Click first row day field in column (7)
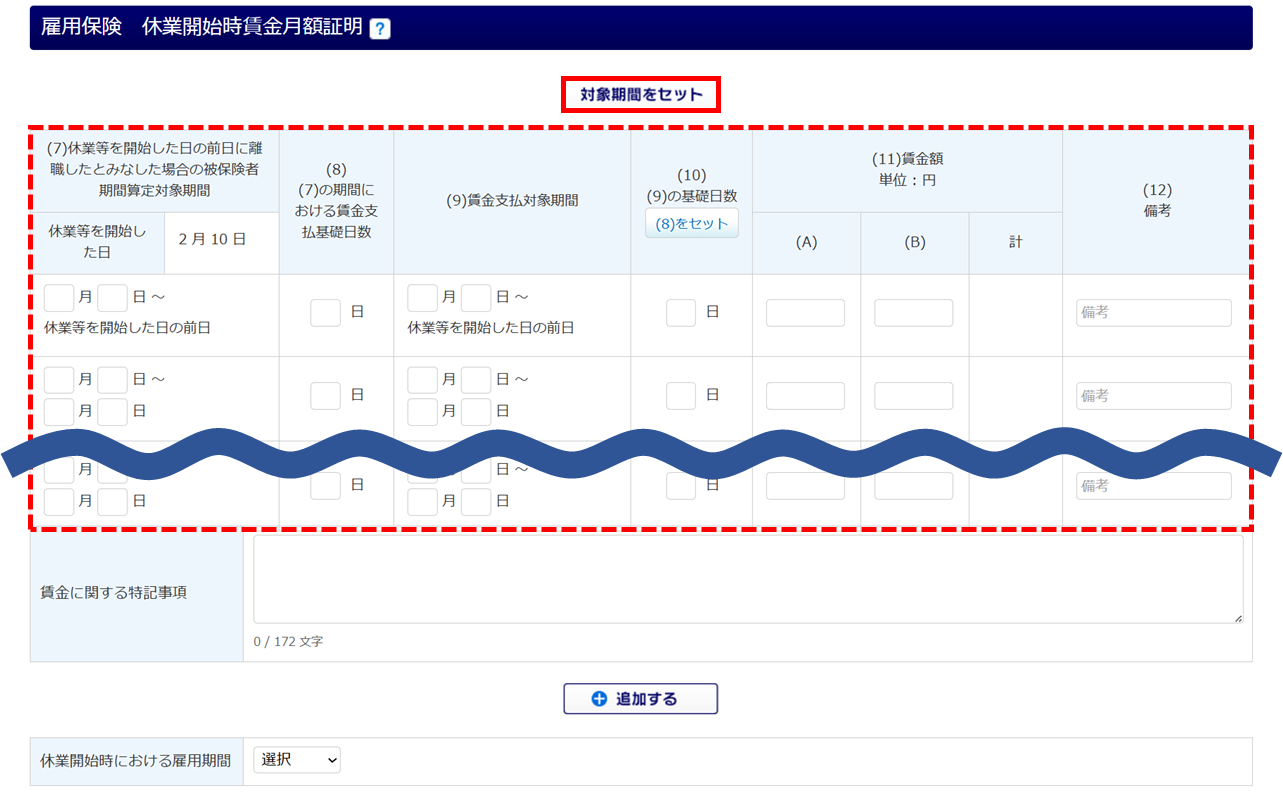 pos(113,297)
